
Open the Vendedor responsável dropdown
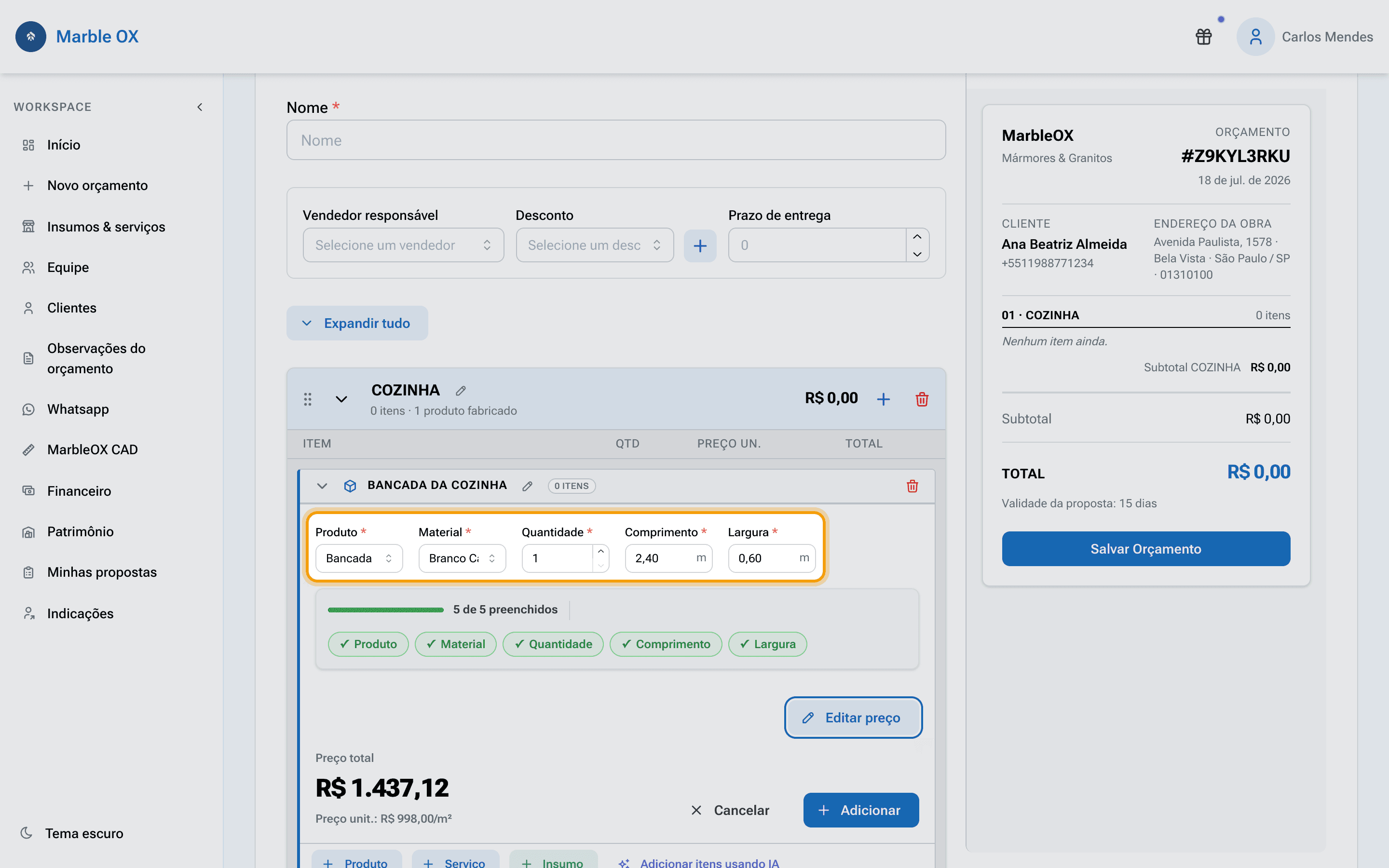(x=403, y=245)
